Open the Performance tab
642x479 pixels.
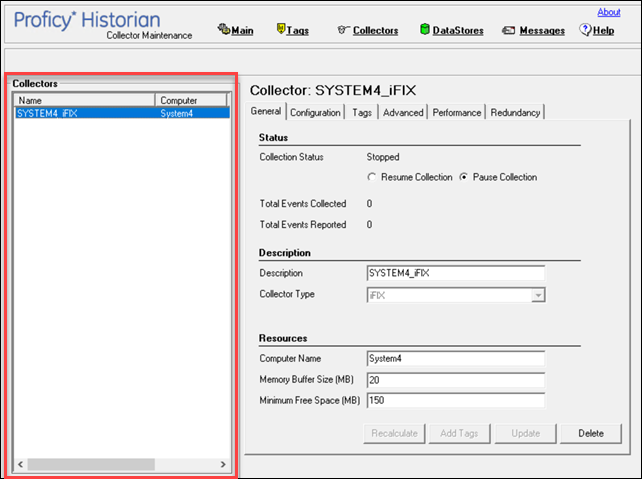pos(457,113)
